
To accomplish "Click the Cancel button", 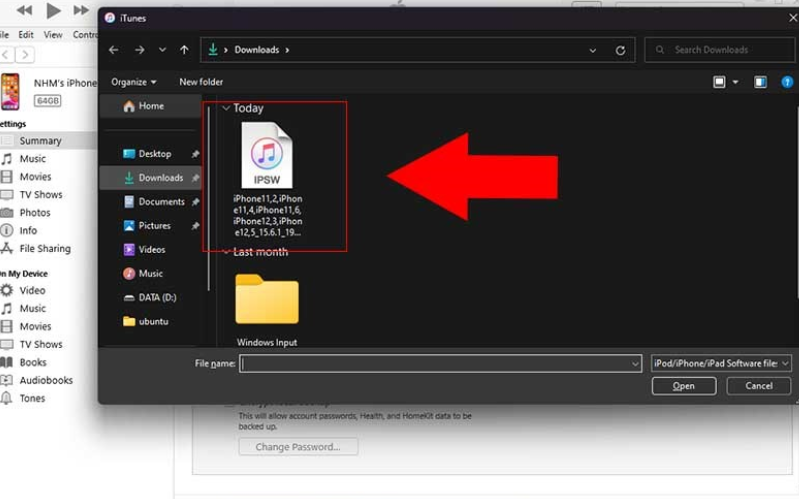I will click(x=759, y=386).
